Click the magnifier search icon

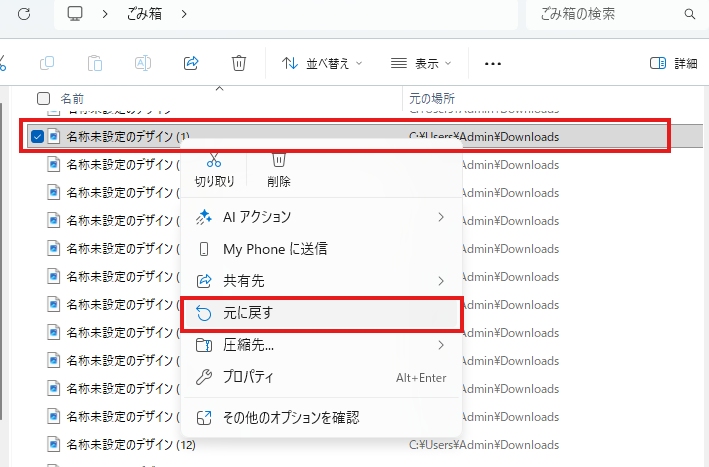[x=690, y=14]
